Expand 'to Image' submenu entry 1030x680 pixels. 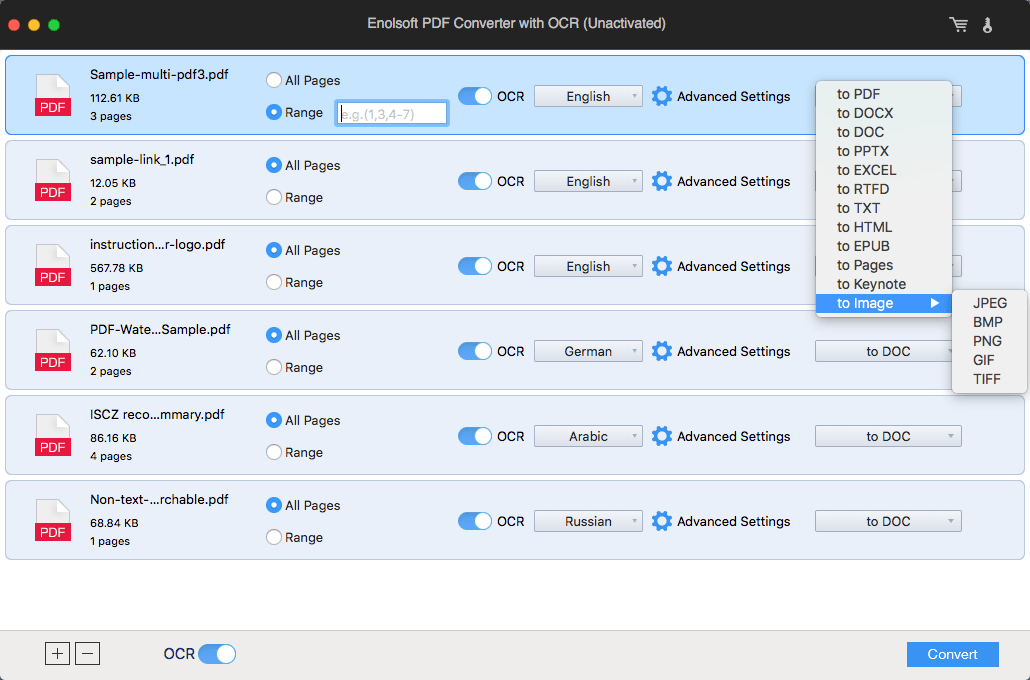884,303
